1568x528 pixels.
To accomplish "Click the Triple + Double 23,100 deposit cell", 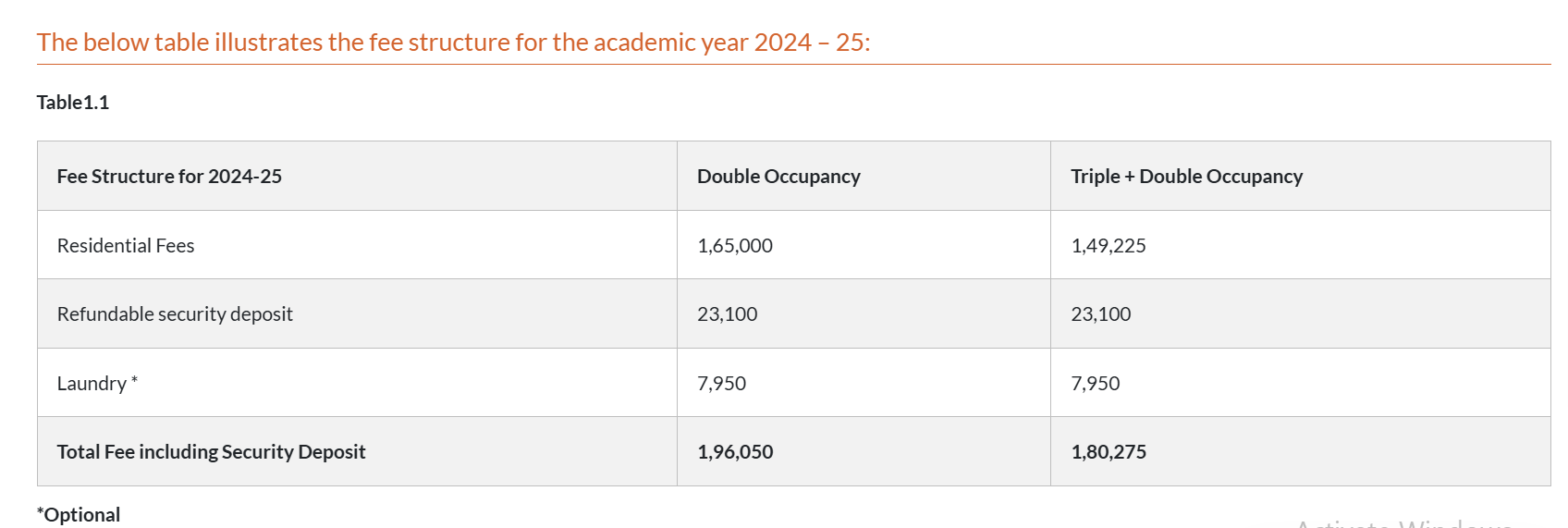I will tap(1101, 314).
